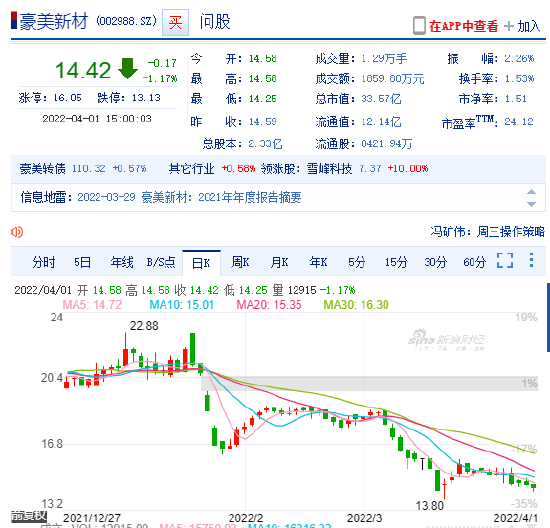This screenshot has width=550, height=528.
Task: Click the phone icon beside 在APP中查看
Action: pos(419,26)
